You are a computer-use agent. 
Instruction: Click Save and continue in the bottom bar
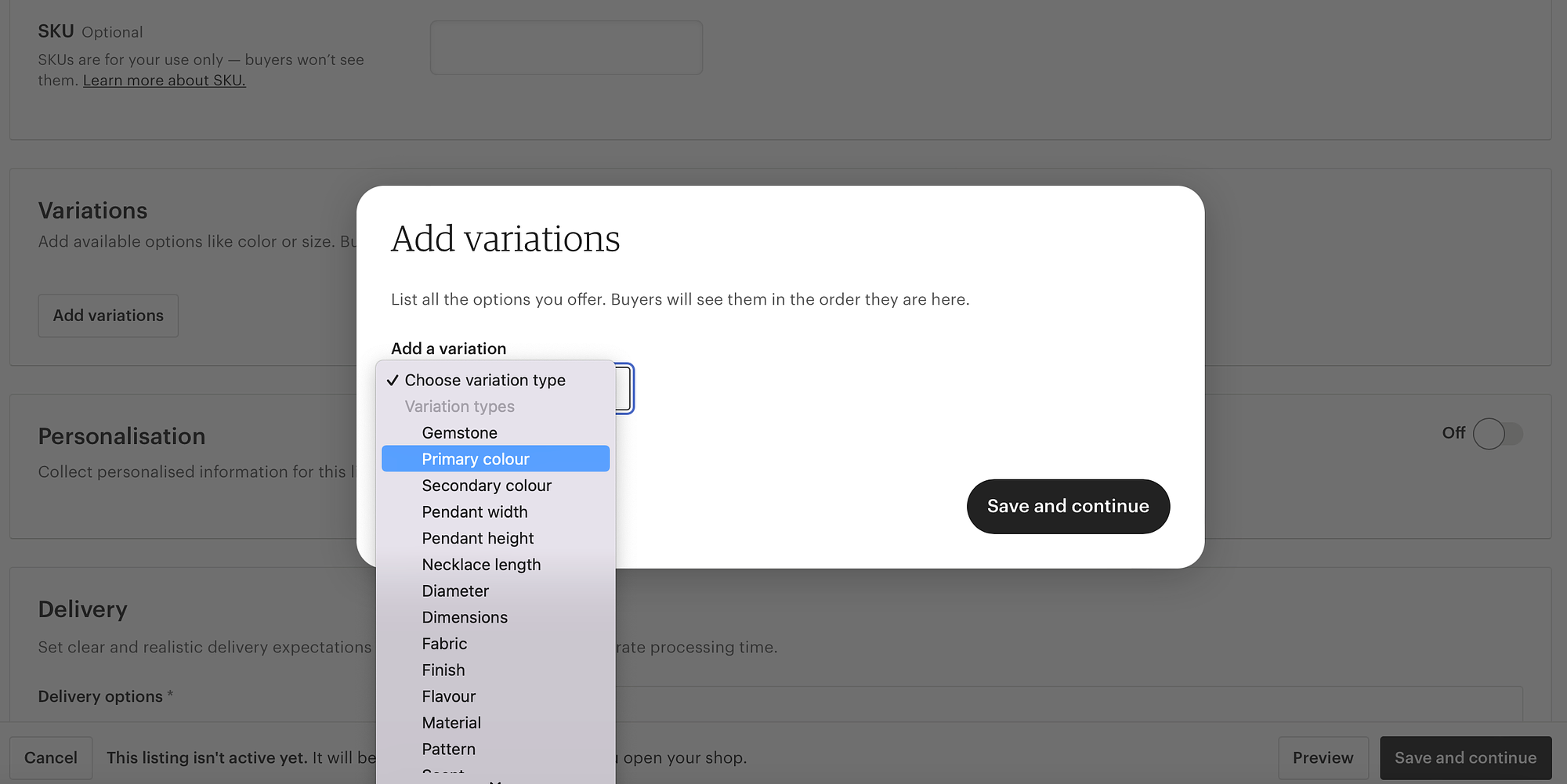point(1465,758)
